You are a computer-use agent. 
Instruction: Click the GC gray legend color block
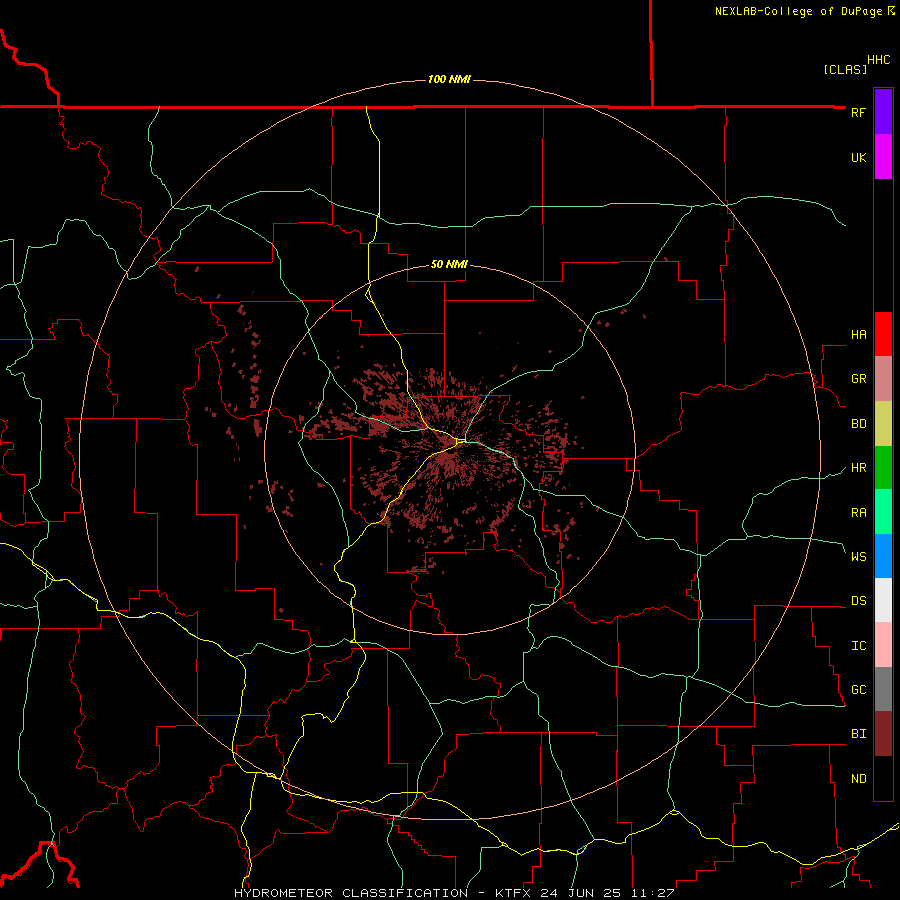pyautogui.click(x=883, y=689)
